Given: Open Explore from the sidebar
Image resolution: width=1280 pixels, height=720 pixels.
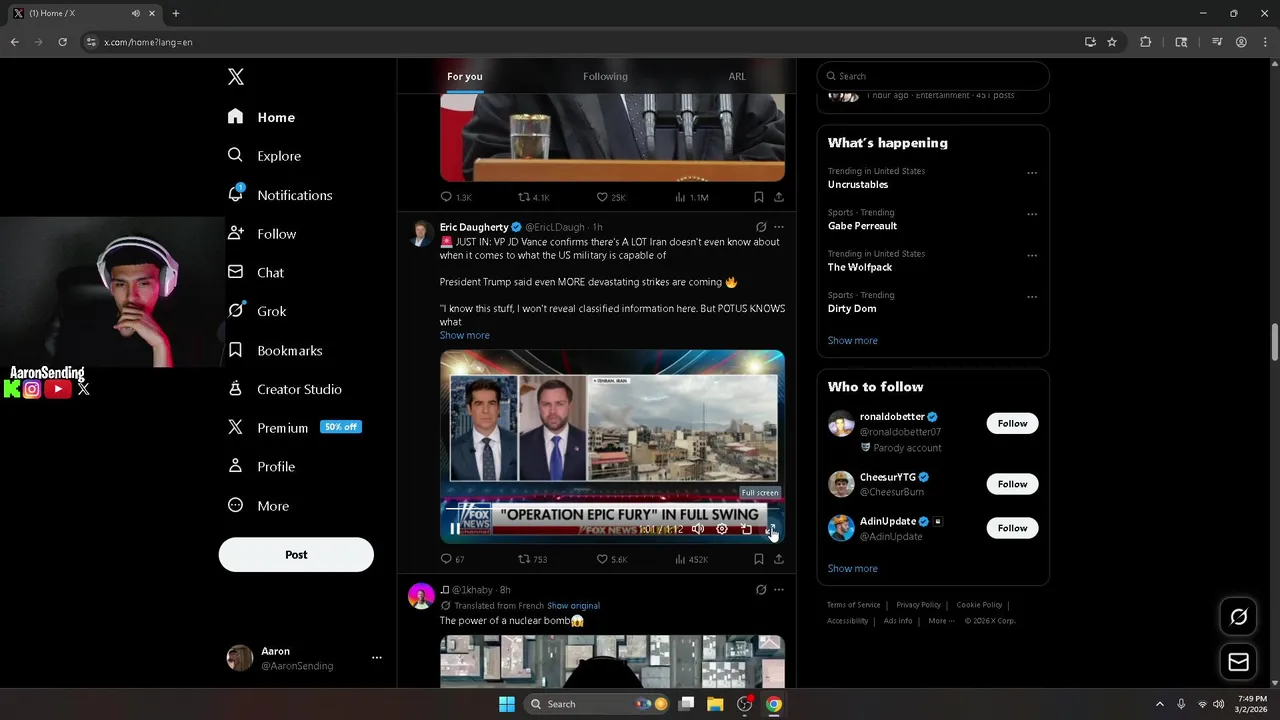Looking at the screenshot, I should [x=265, y=156].
